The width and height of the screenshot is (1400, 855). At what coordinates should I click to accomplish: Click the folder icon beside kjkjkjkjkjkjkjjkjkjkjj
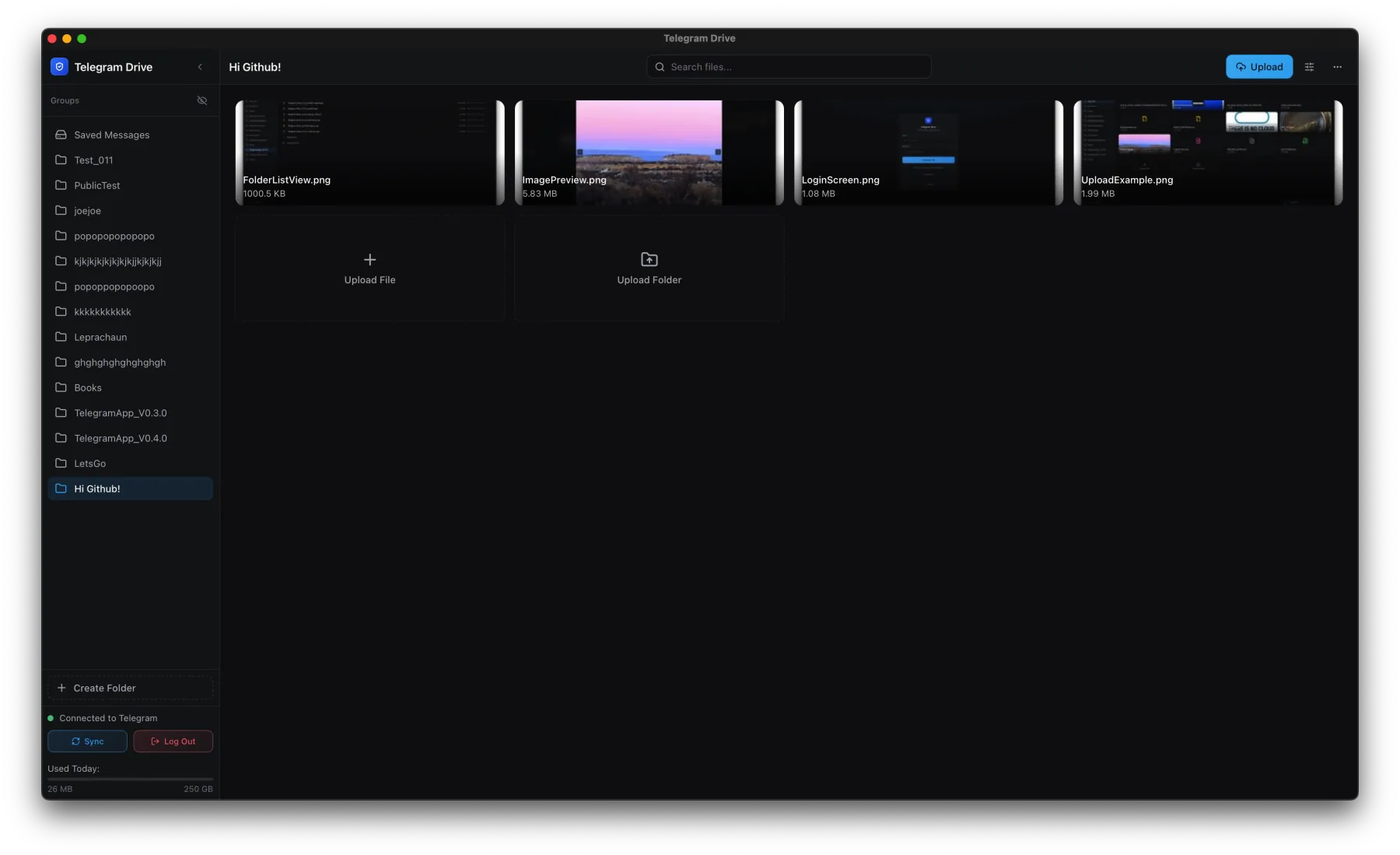click(x=61, y=261)
